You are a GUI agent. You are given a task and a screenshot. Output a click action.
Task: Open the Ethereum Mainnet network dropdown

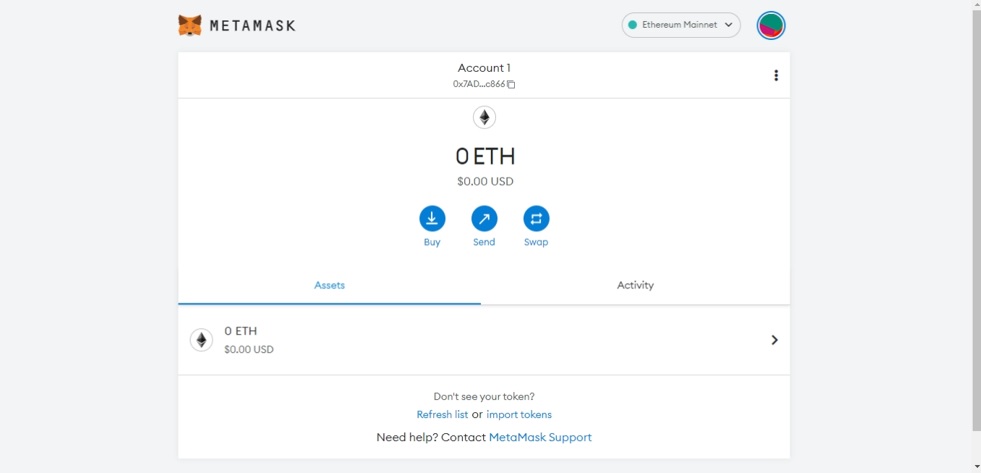click(681, 25)
